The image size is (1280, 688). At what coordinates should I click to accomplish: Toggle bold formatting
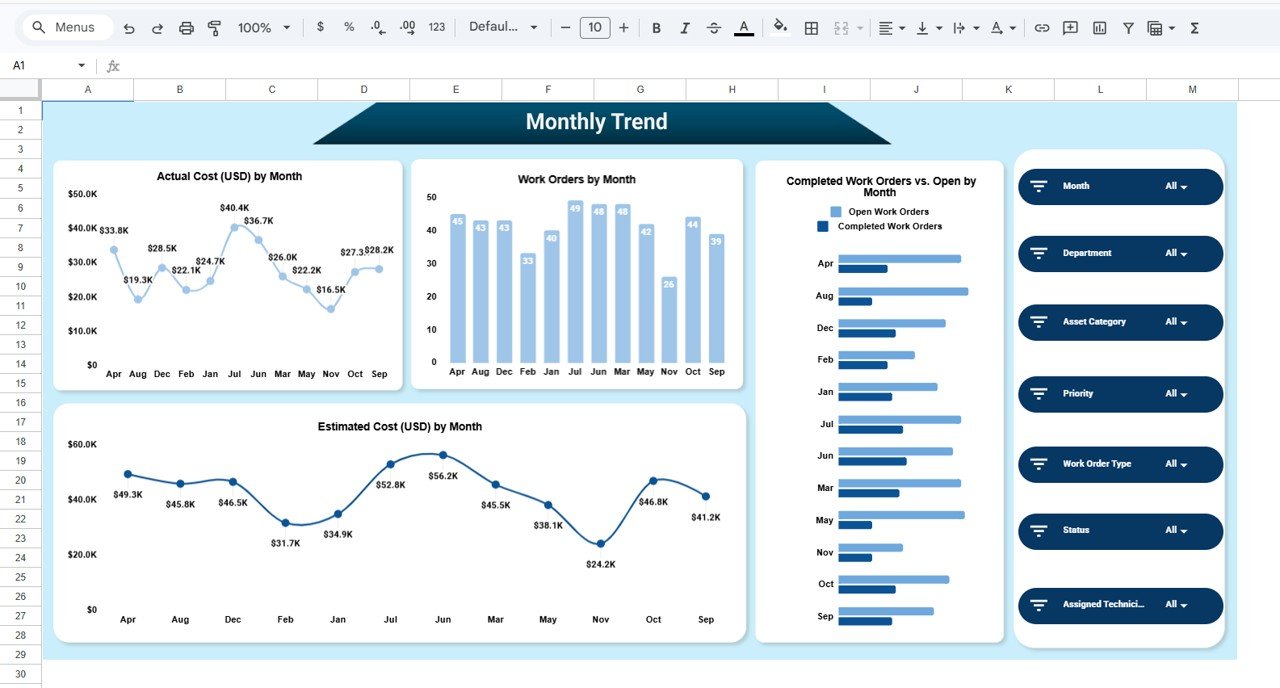coord(656,27)
